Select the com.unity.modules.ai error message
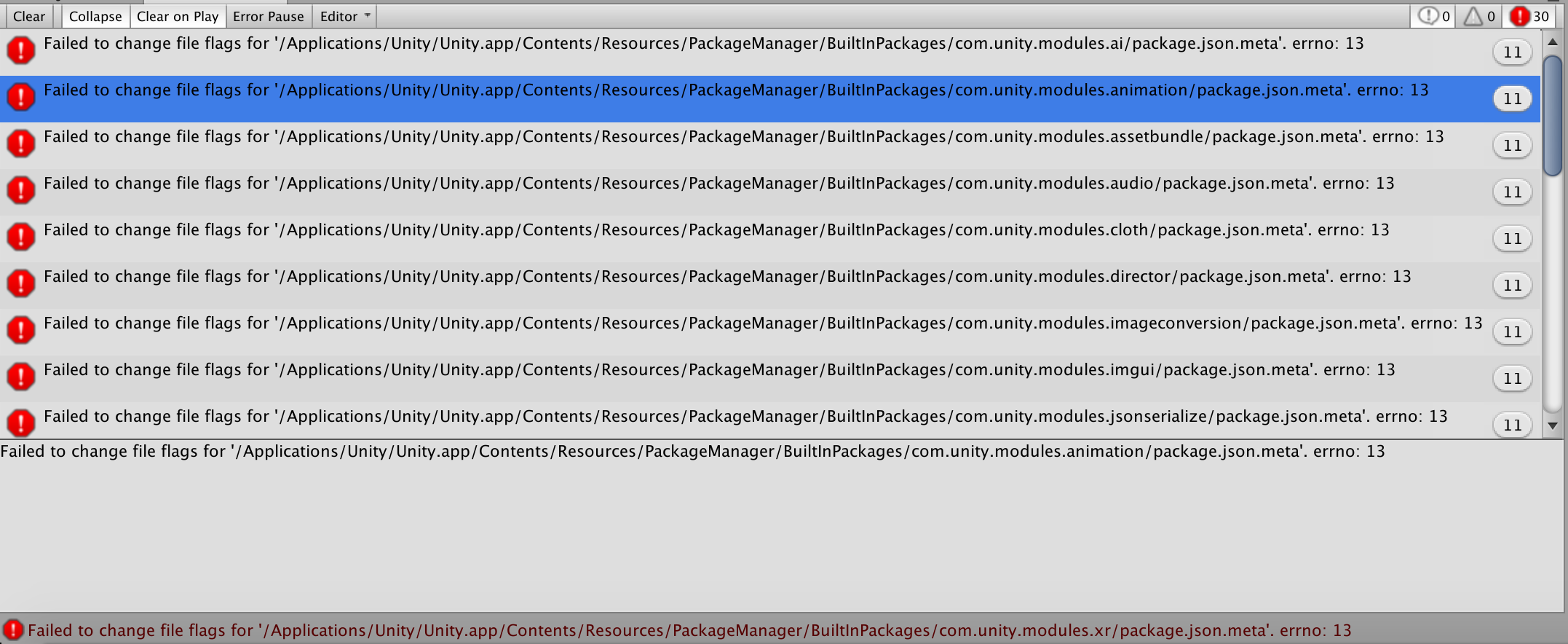The height and width of the screenshot is (644, 1568). click(770, 52)
